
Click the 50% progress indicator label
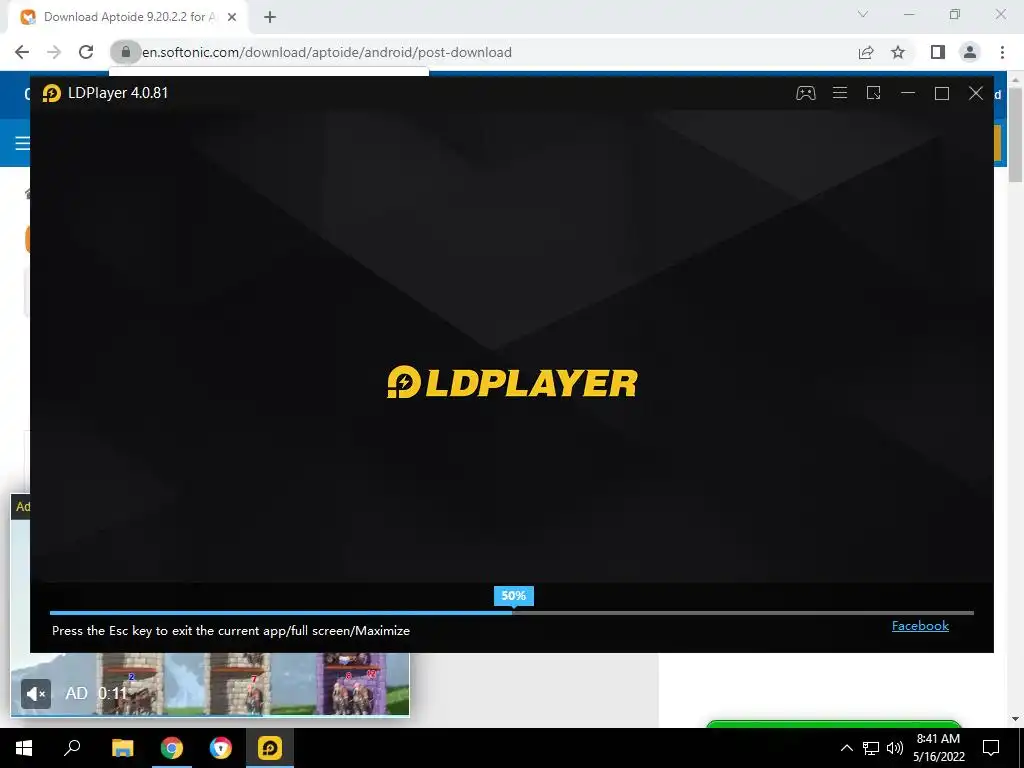point(513,596)
